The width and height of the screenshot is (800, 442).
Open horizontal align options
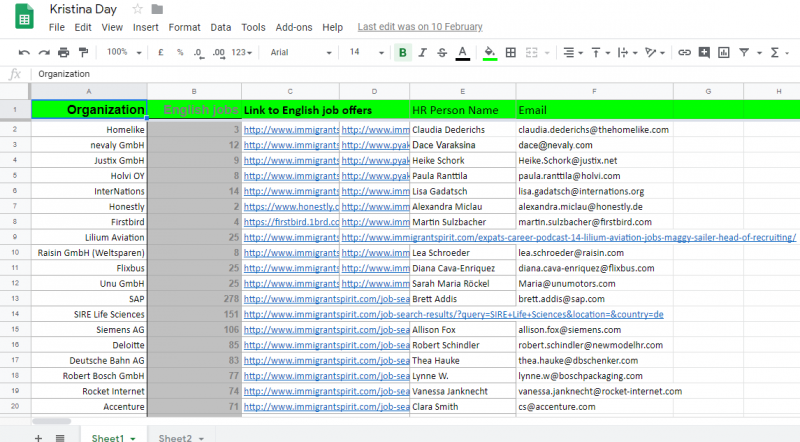coord(572,52)
